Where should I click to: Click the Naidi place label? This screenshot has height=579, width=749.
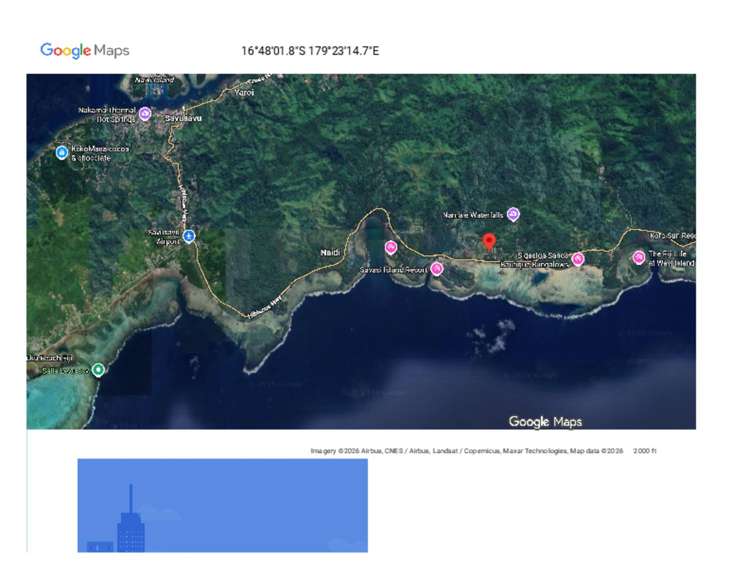coord(330,252)
